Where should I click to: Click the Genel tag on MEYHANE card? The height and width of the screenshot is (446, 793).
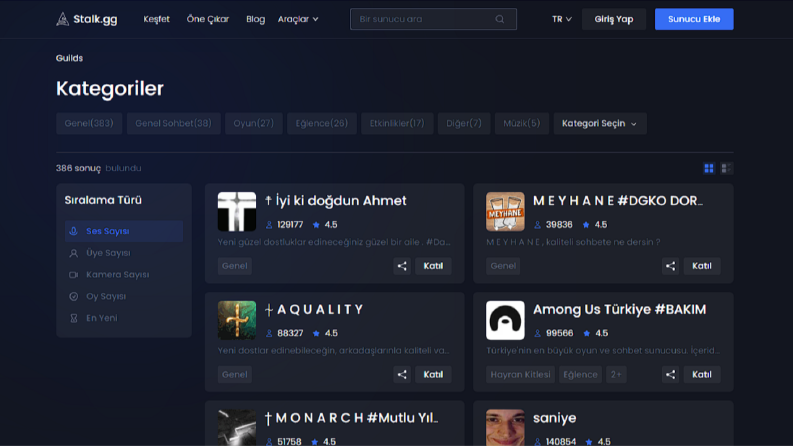tap(503, 266)
